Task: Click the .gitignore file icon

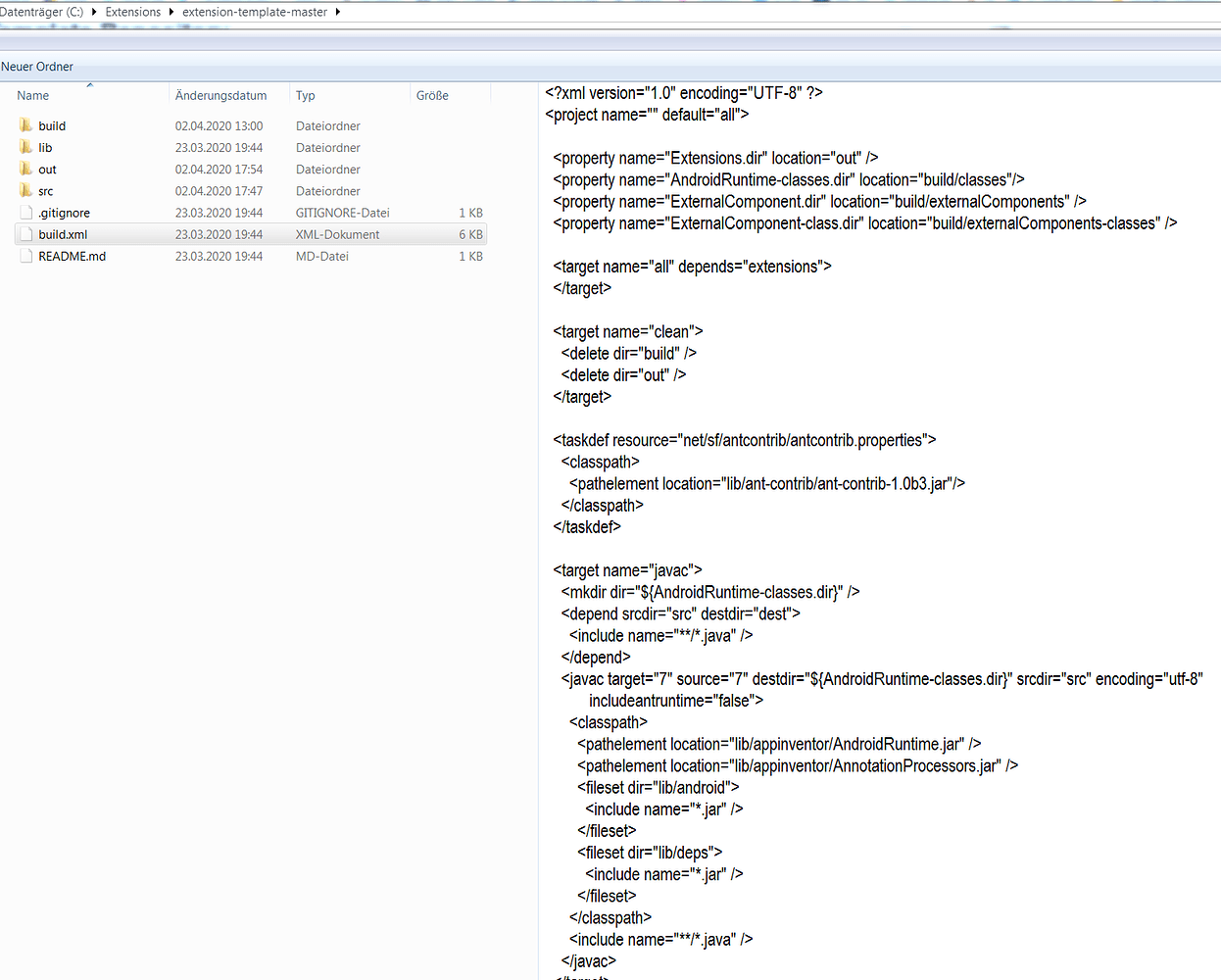Action: (26, 213)
